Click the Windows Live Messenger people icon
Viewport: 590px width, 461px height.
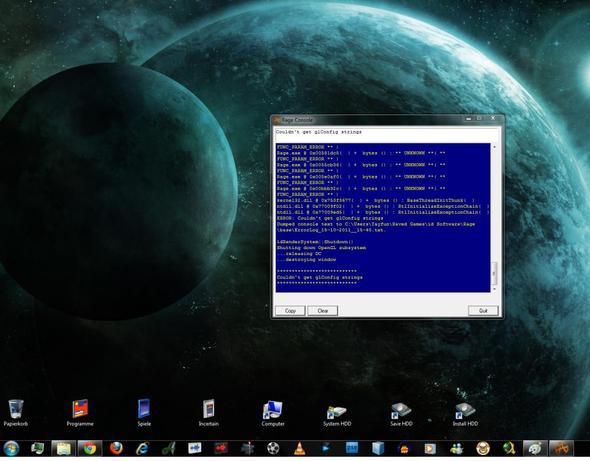point(456,448)
